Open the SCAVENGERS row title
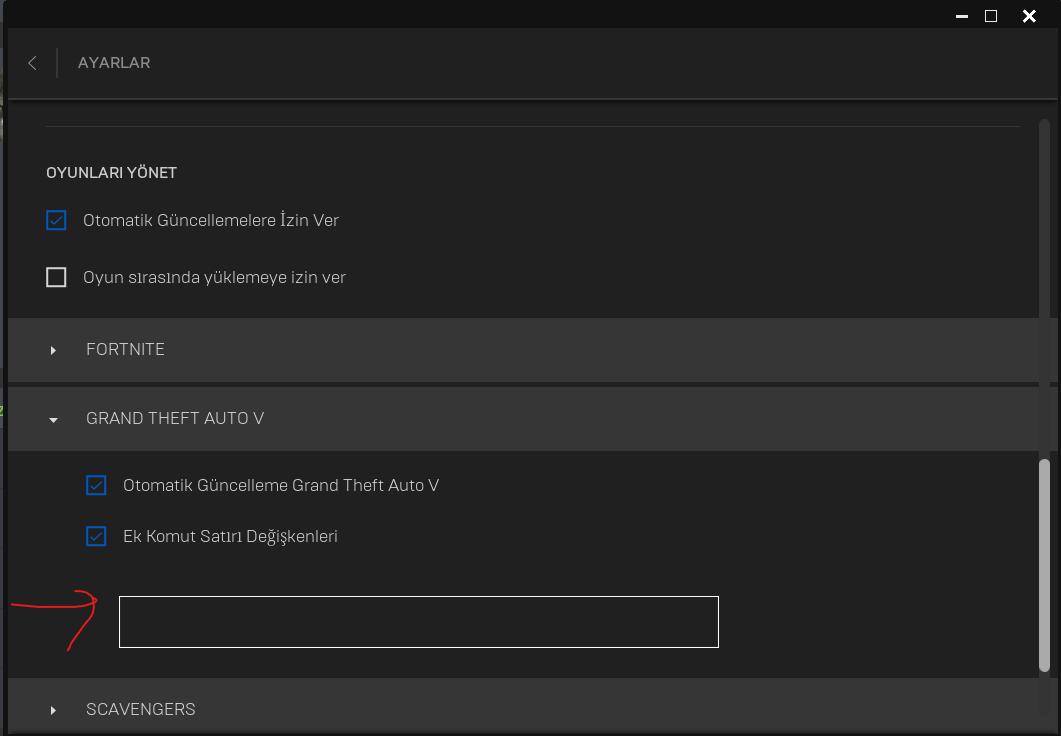Image resolution: width=1061 pixels, height=736 pixels. [x=140, y=709]
